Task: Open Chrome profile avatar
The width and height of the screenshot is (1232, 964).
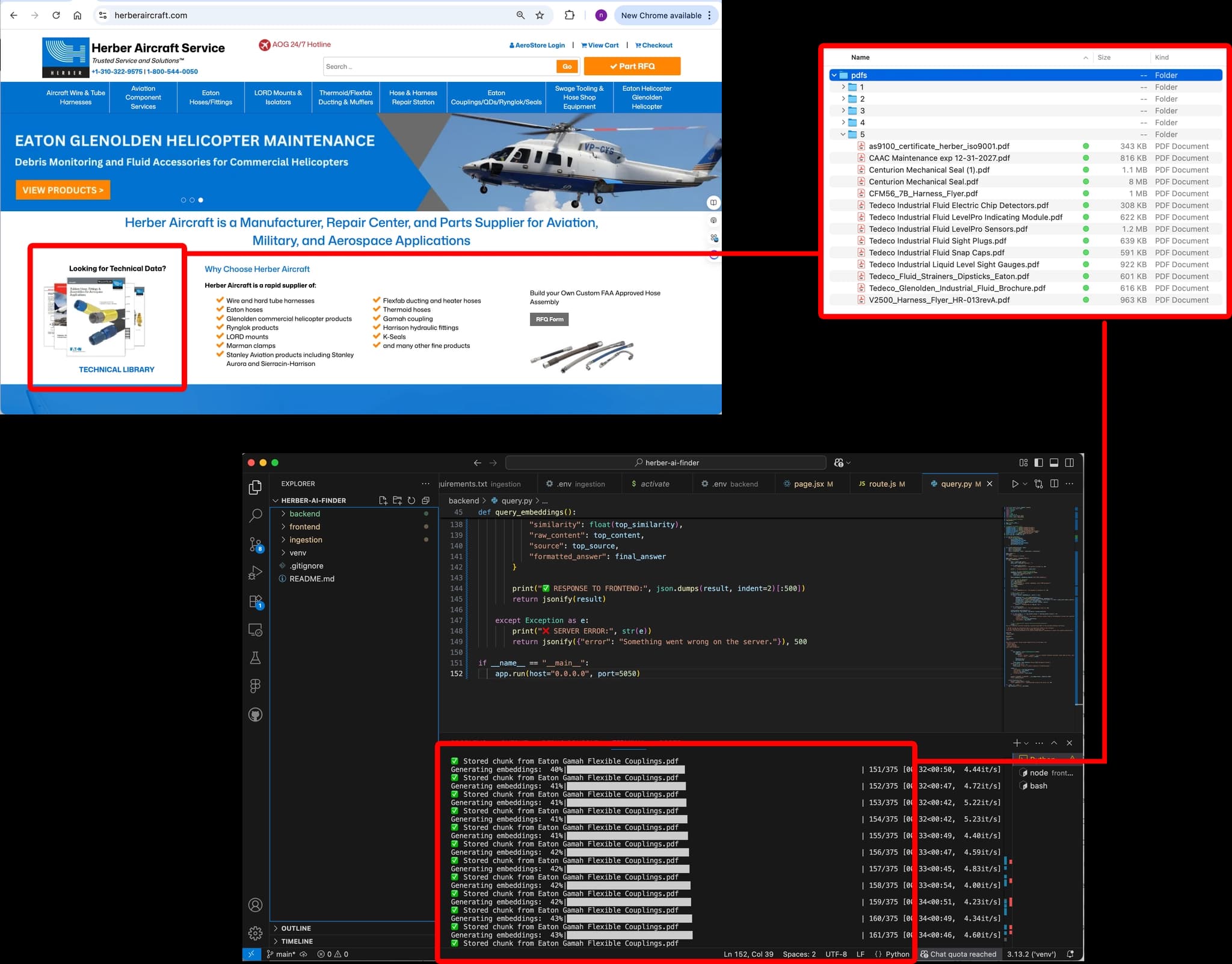Action: click(600, 15)
